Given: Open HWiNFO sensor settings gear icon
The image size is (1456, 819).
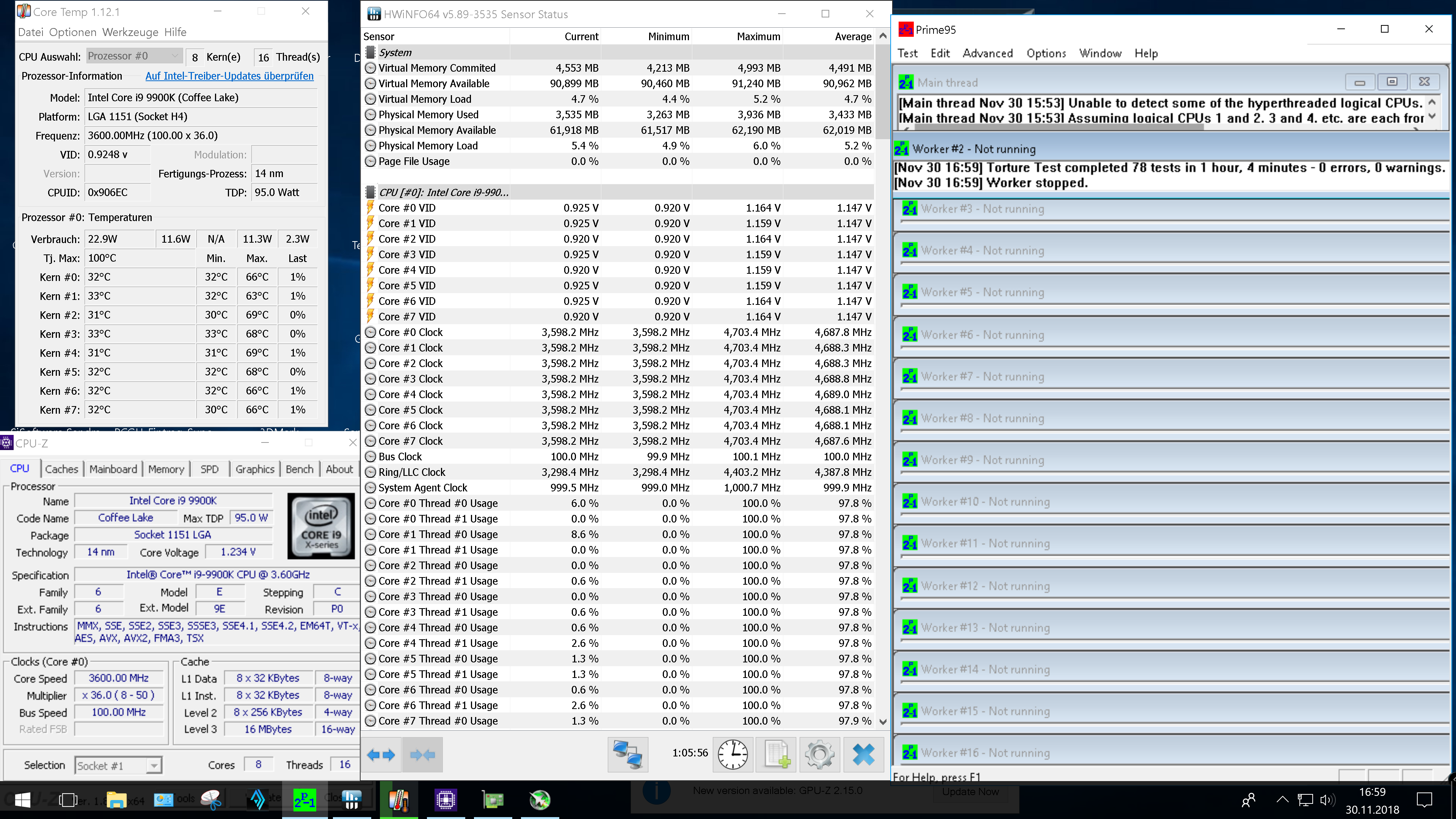Looking at the screenshot, I should (819, 754).
